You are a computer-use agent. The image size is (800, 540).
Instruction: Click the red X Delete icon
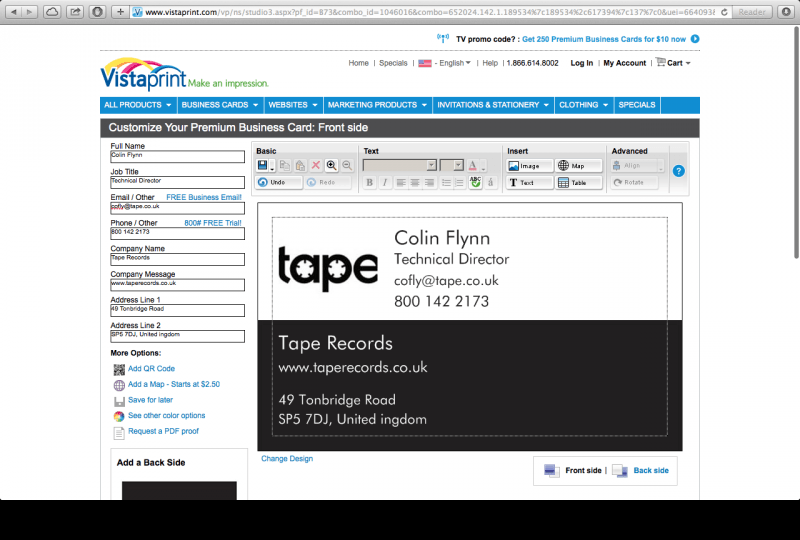click(x=316, y=165)
